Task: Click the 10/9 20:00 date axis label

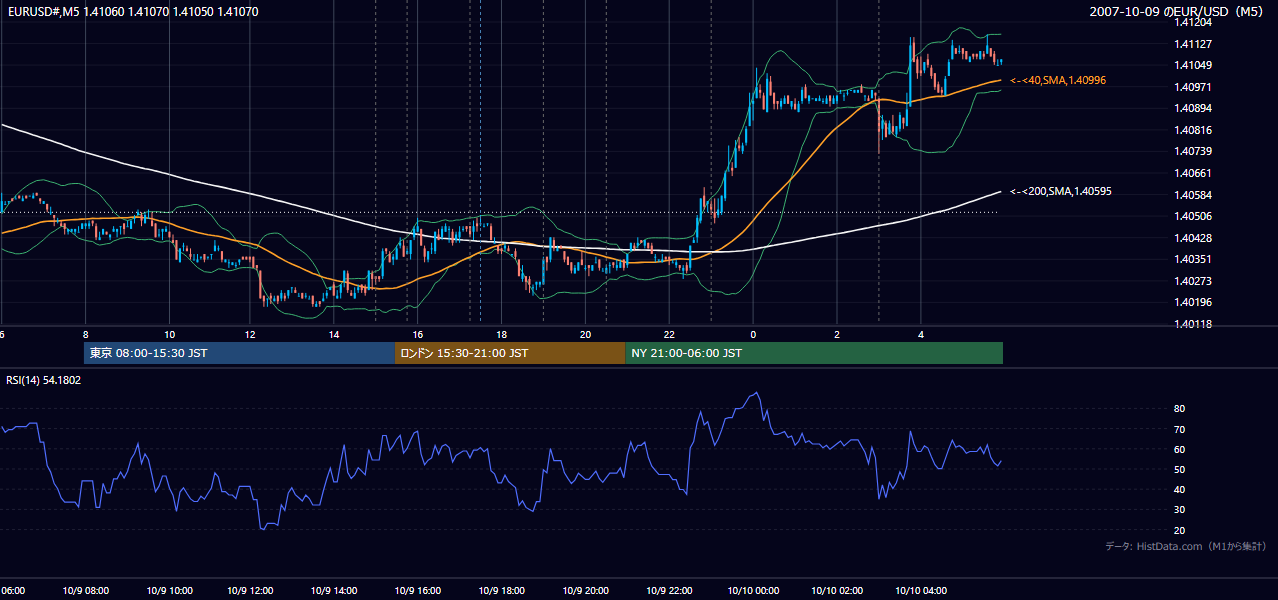Action: 585,590
